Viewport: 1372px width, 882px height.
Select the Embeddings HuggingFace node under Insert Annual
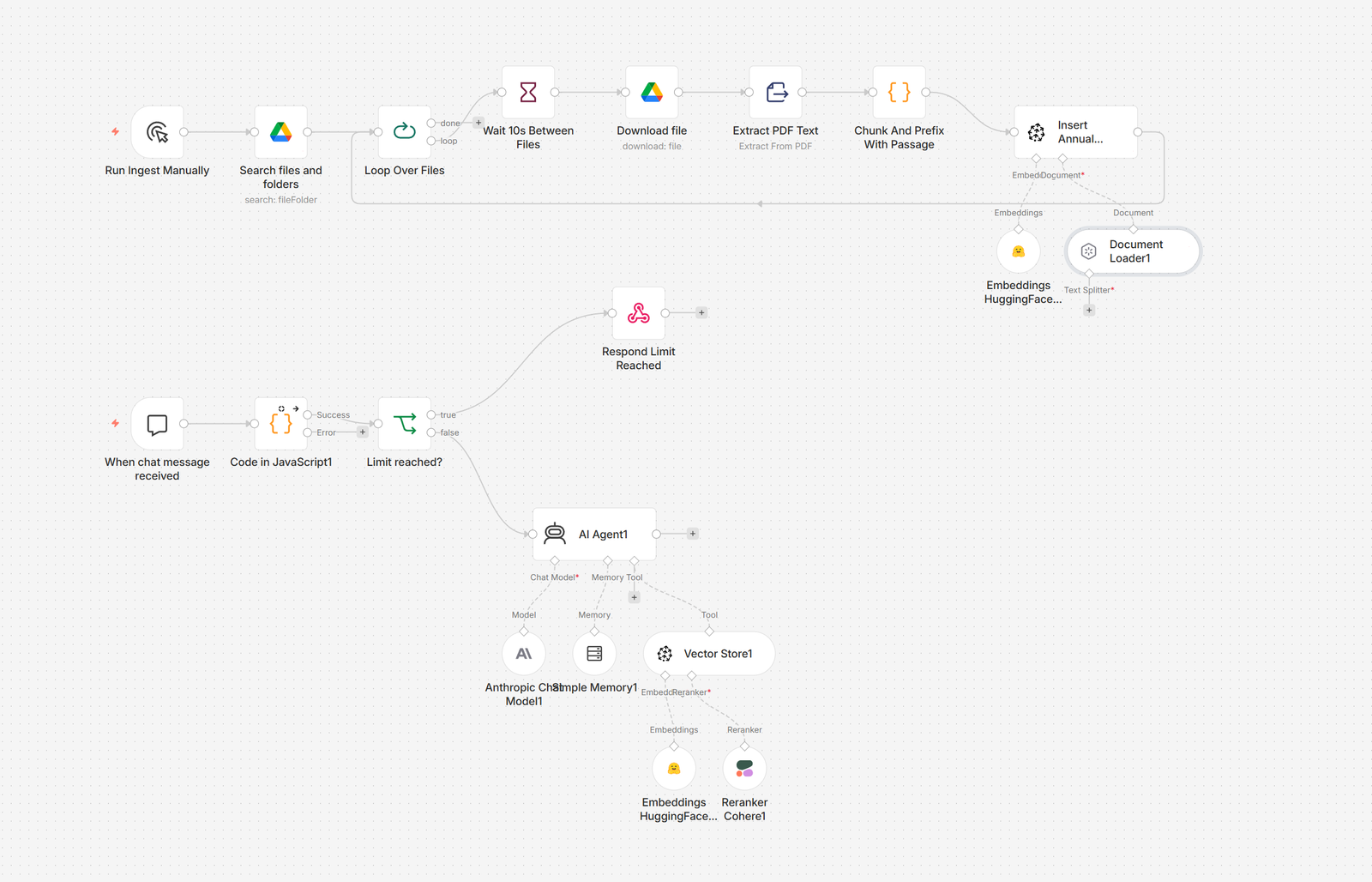coord(1019,251)
